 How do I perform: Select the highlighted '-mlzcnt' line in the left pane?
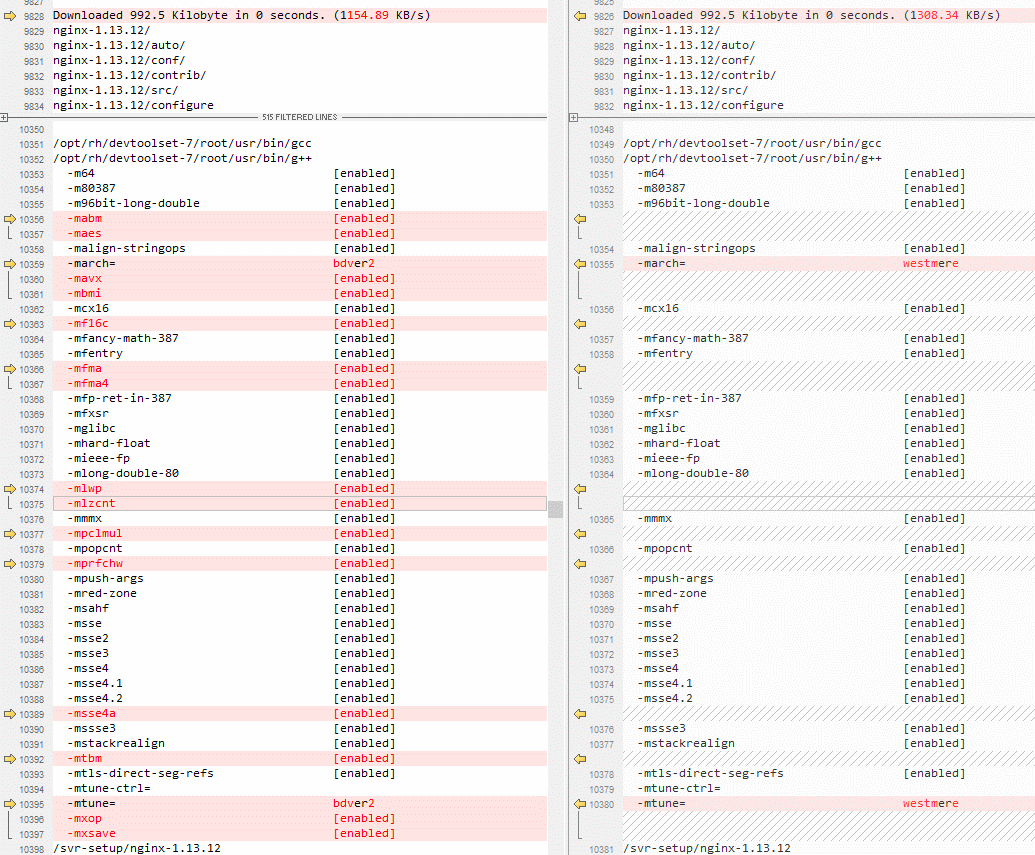point(300,504)
